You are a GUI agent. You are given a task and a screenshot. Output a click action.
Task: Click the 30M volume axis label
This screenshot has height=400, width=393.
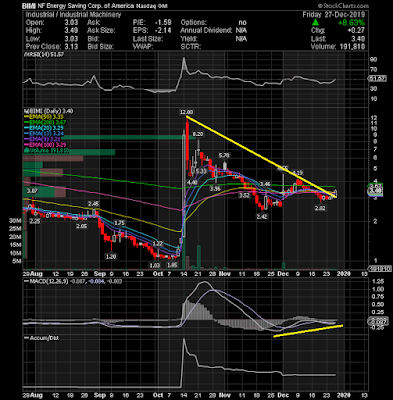[x=15, y=221]
